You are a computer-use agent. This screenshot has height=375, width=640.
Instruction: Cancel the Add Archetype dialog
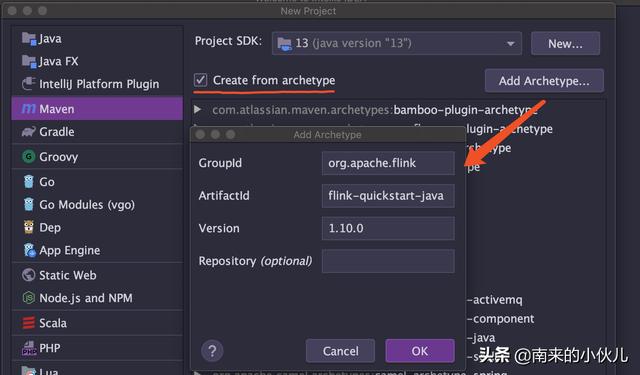pos(340,351)
